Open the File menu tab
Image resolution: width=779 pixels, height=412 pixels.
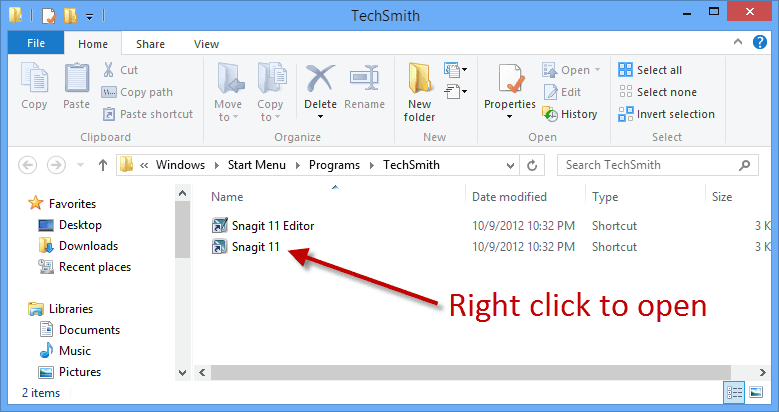click(x=36, y=43)
